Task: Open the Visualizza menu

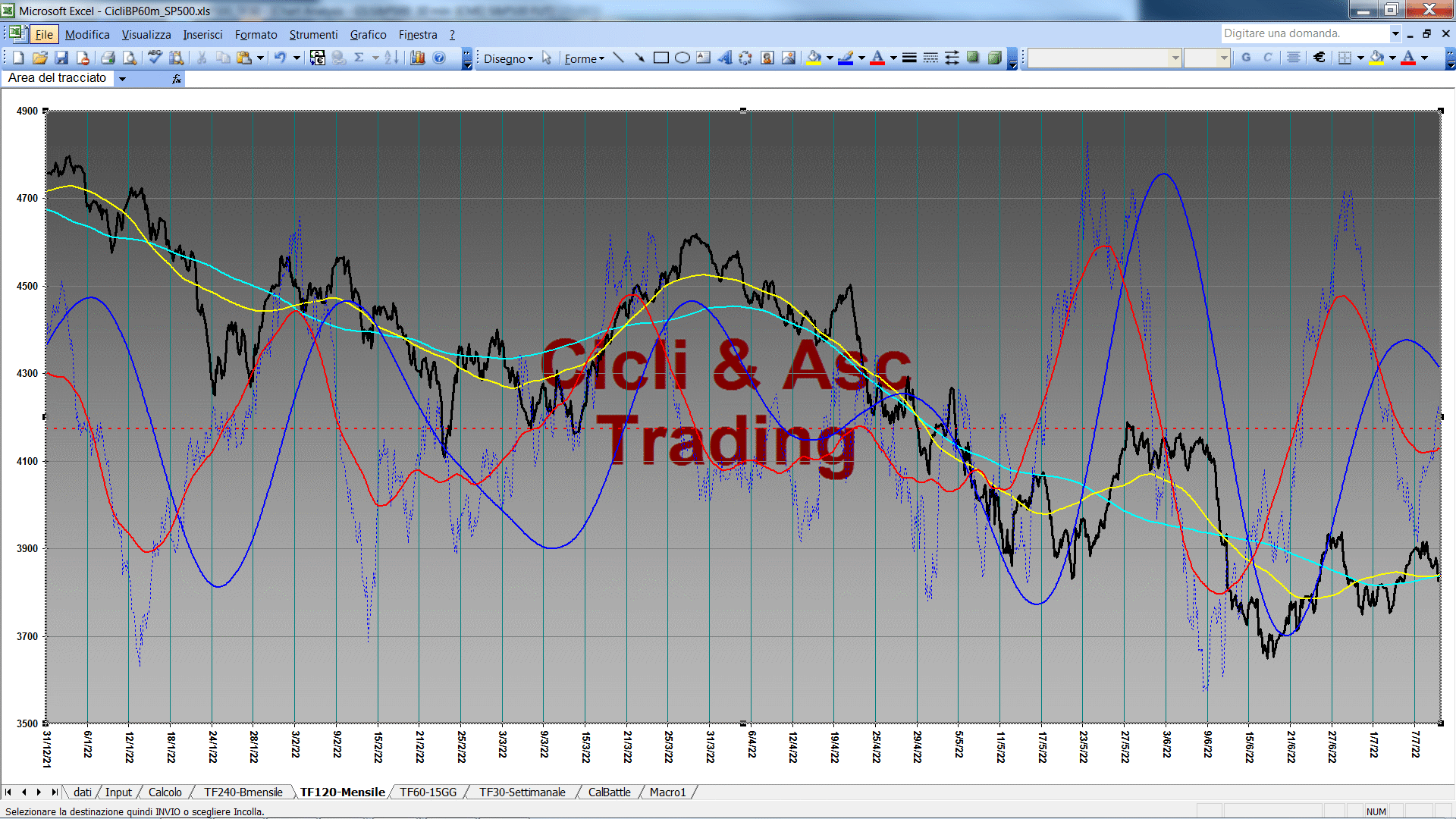Action: pyautogui.click(x=146, y=35)
